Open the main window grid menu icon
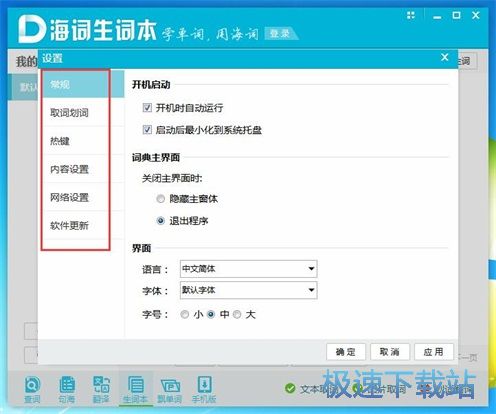This screenshot has width=496, height=414. (411, 15)
